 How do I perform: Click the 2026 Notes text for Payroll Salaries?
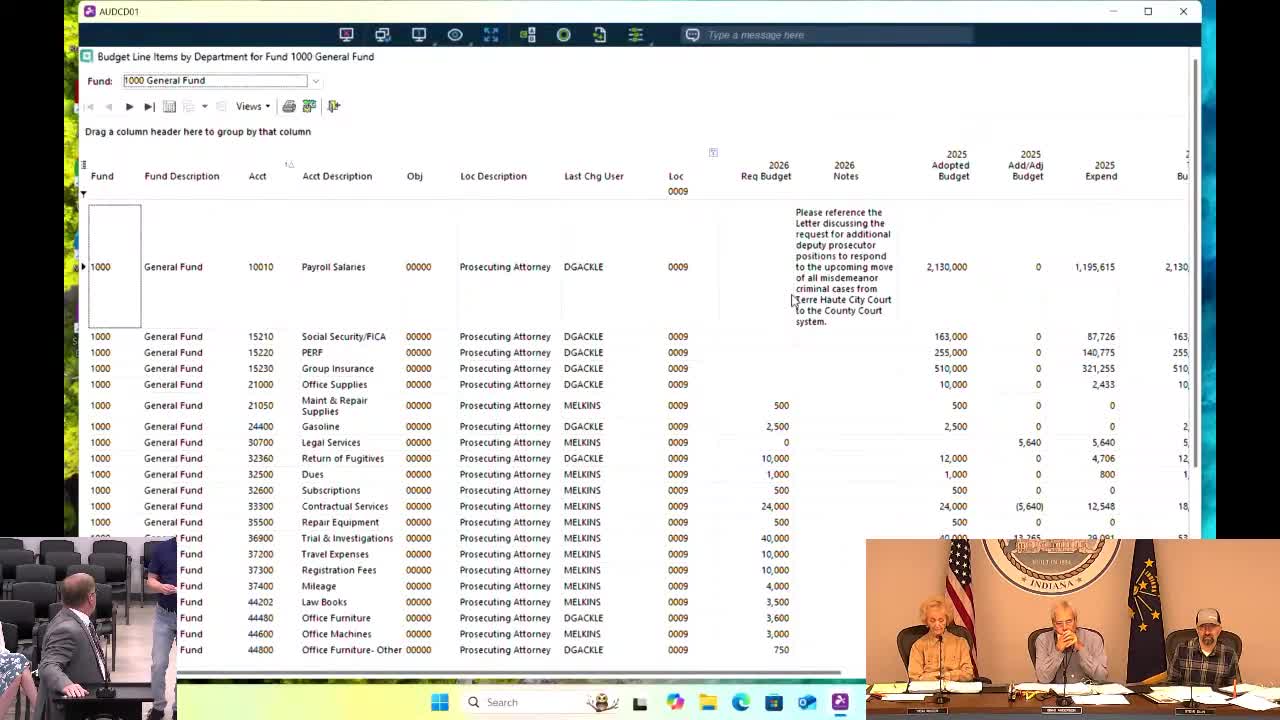(844, 267)
